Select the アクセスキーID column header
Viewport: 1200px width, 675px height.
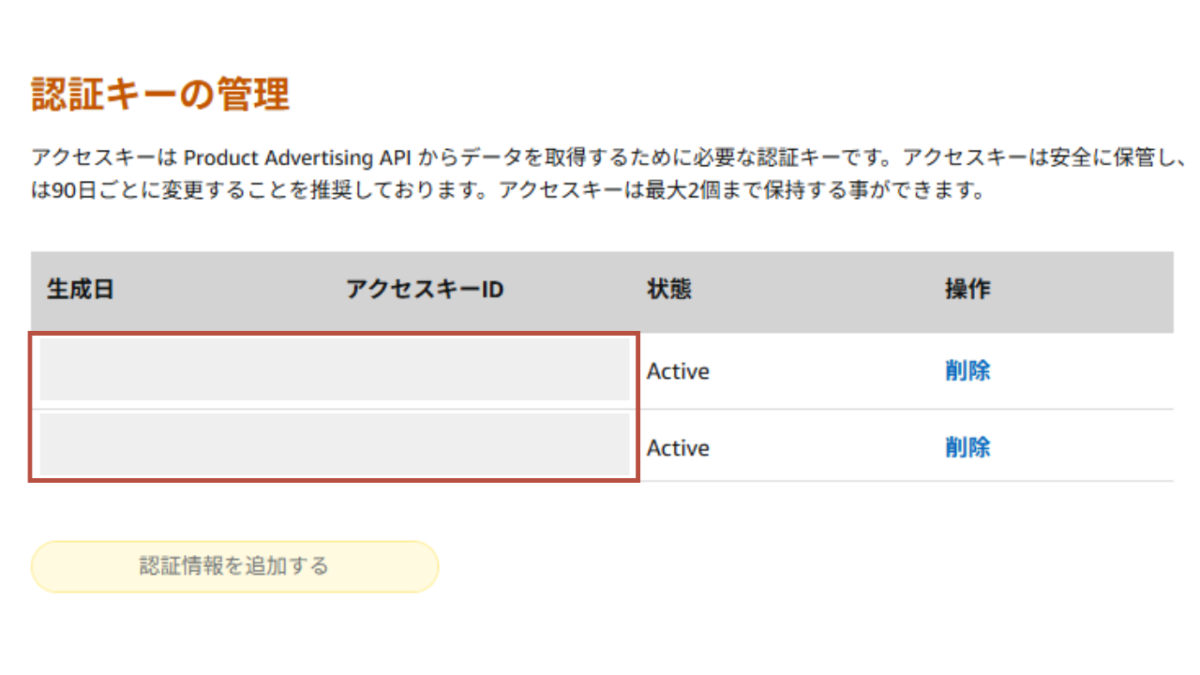pos(425,290)
